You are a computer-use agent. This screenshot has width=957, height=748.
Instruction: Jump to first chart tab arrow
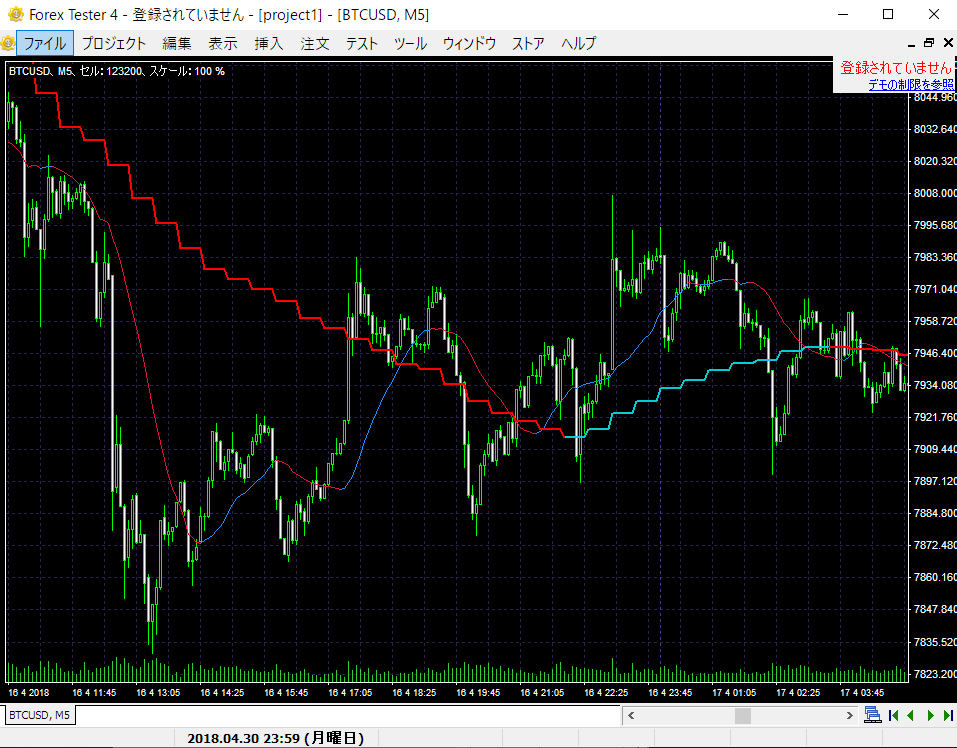coord(894,715)
